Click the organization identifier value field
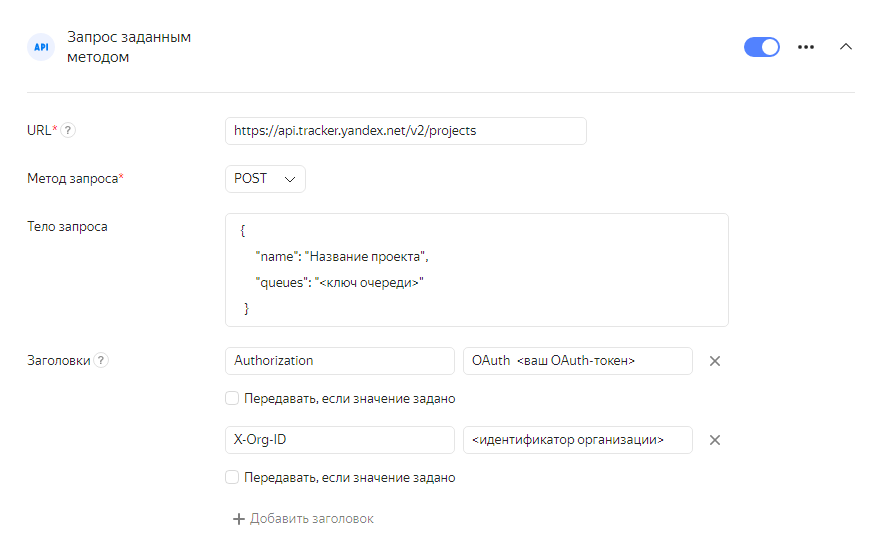 [x=577, y=440]
